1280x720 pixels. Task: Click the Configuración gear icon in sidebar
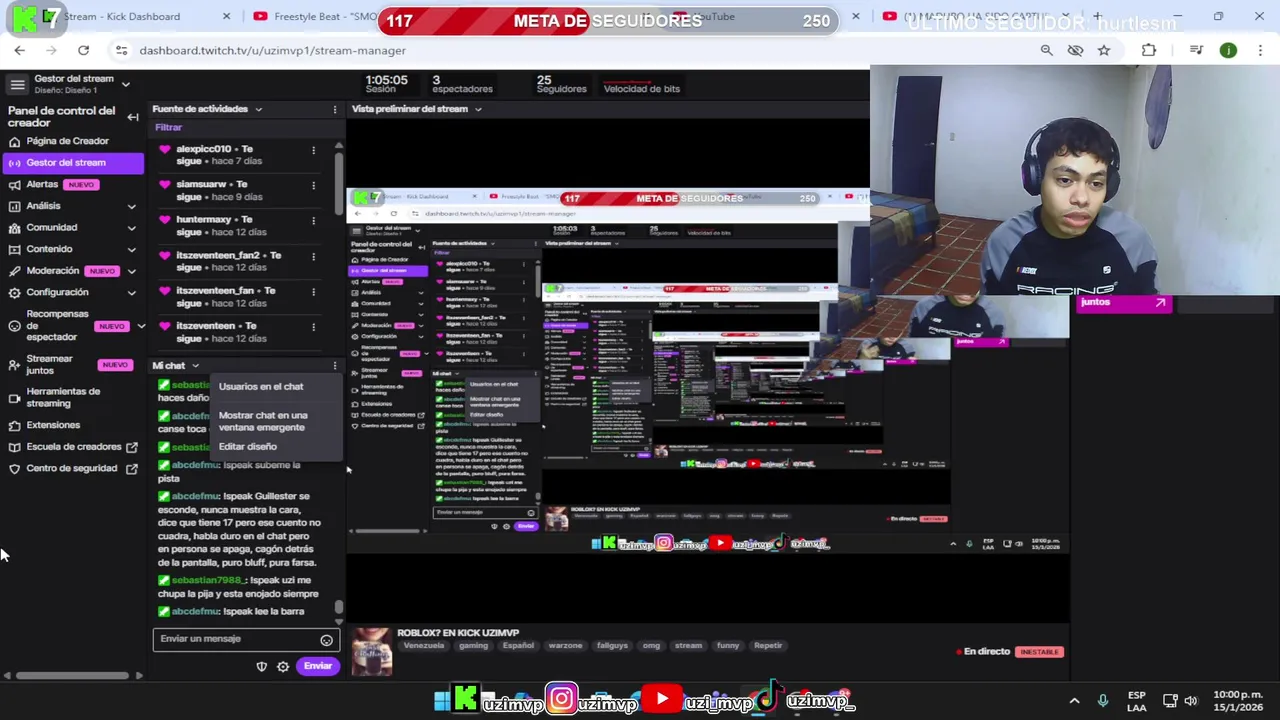point(14,292)
